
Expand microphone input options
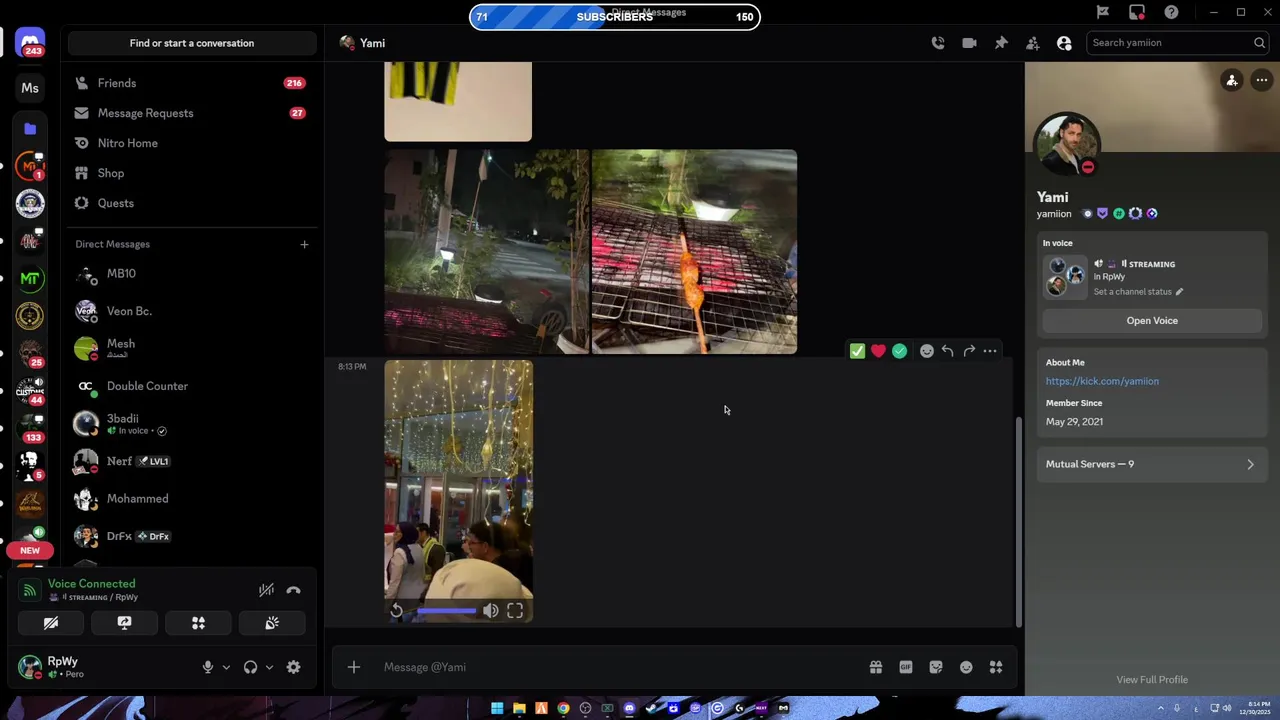[x=226, y=667]
